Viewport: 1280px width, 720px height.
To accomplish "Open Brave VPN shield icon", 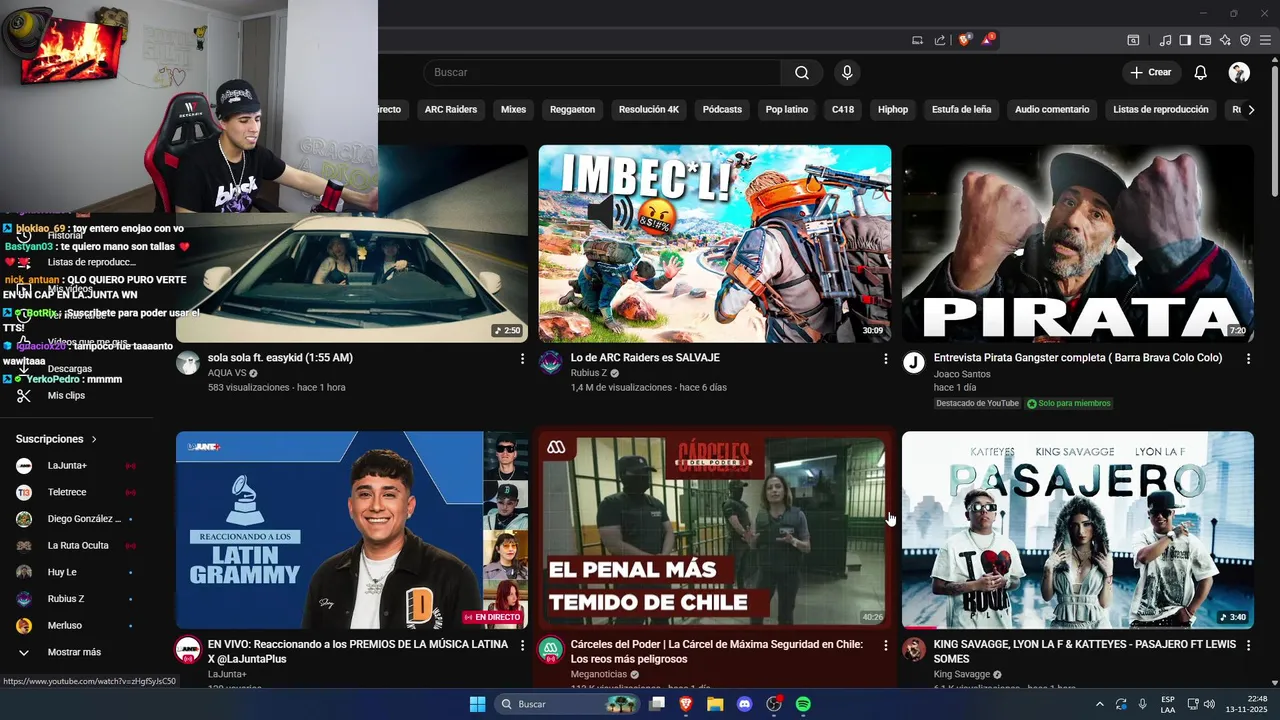I will 1245,40.
